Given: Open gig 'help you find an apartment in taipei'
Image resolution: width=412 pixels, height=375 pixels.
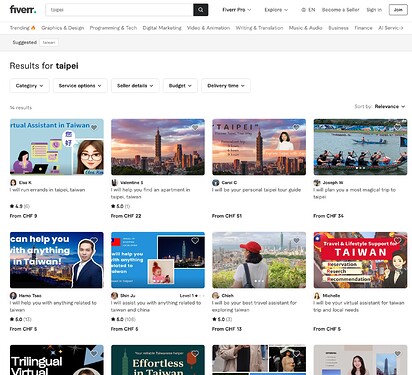Looking at the screenshot, I should [150, 193].
